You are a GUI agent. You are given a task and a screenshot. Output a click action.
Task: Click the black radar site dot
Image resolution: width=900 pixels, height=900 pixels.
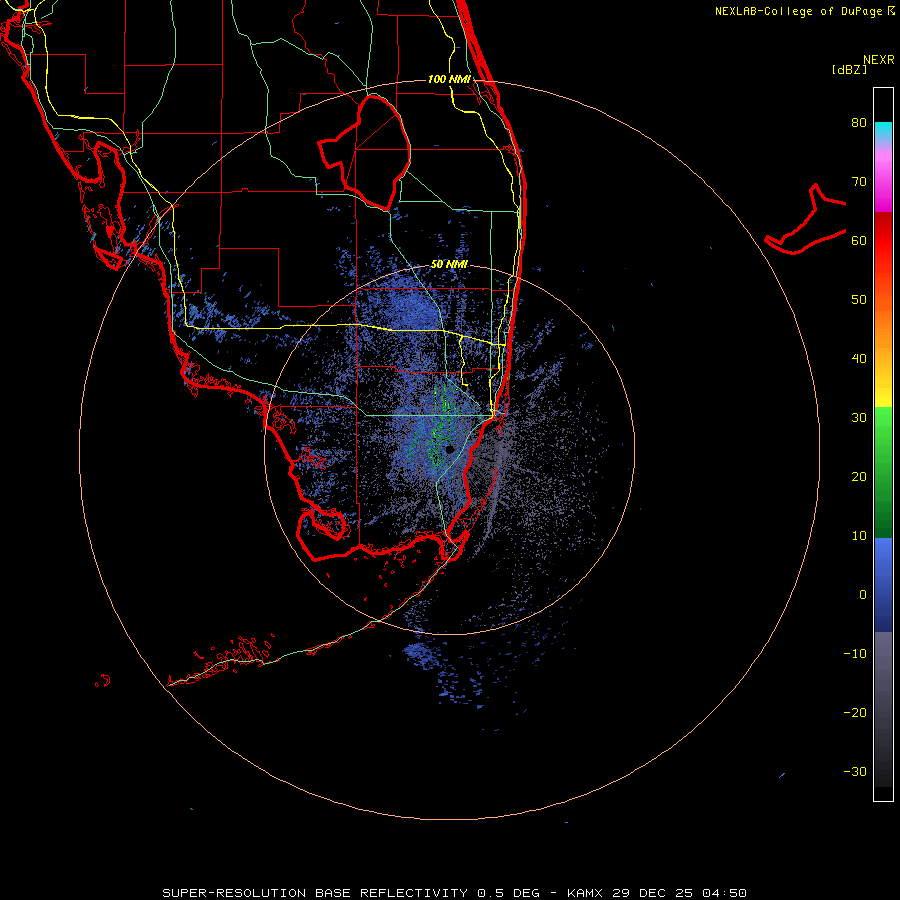coord(450,449)
